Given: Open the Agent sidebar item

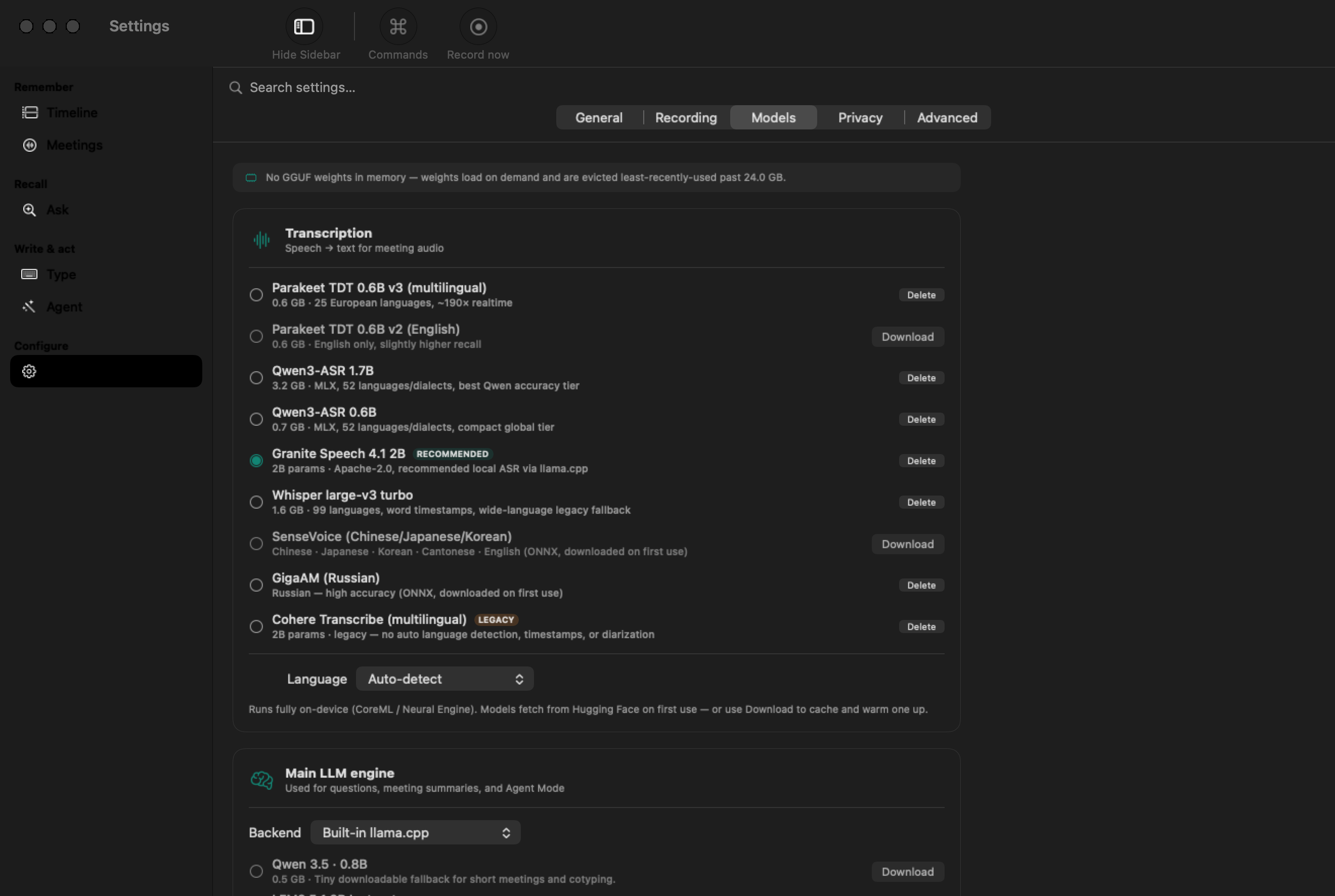Looking at the screenshot, I should (106, 307).
